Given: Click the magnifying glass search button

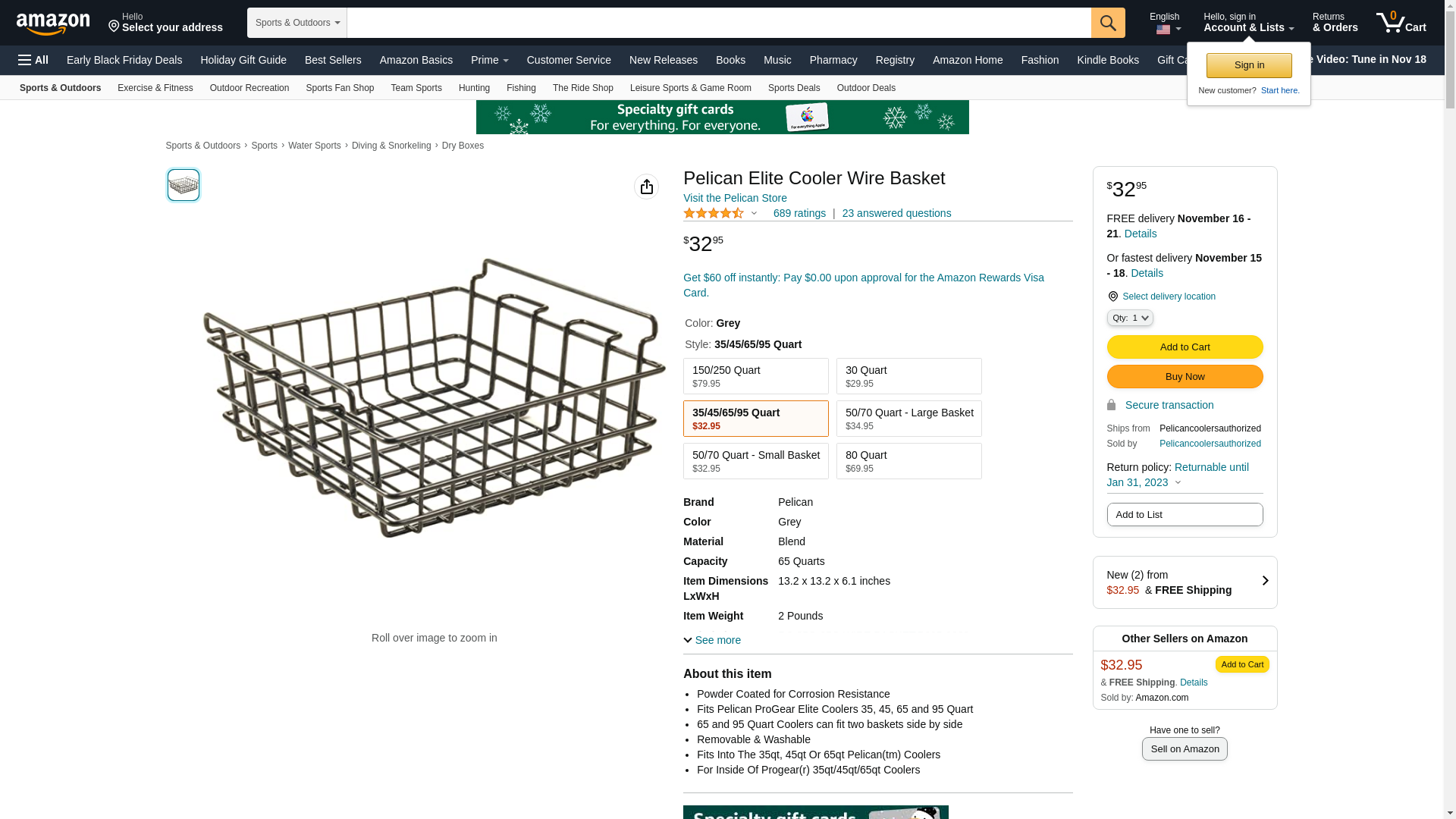Looking at the screenshot, I should (x=1108, y=23).
